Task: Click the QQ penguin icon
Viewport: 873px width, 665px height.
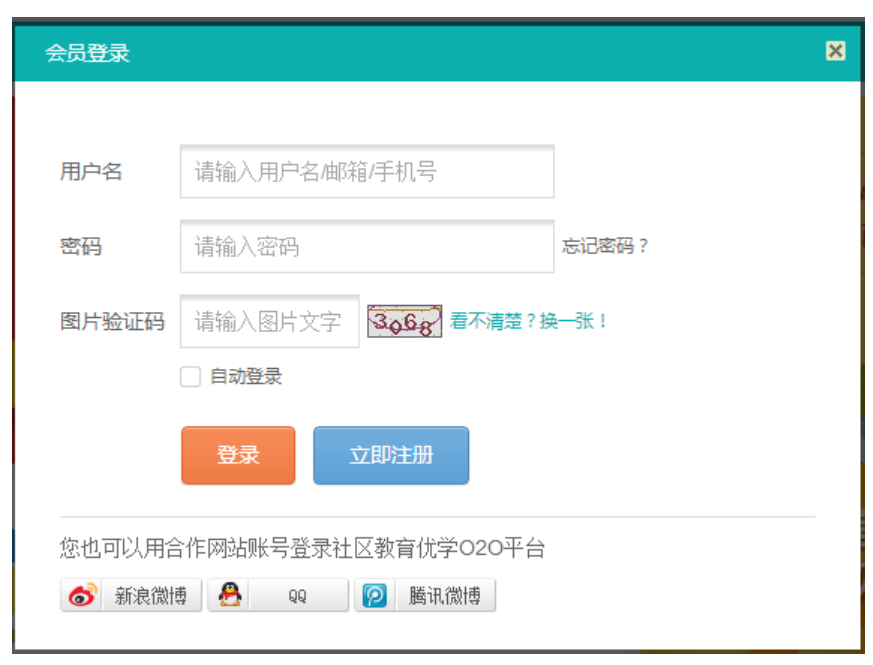Action: pos(230,596)
